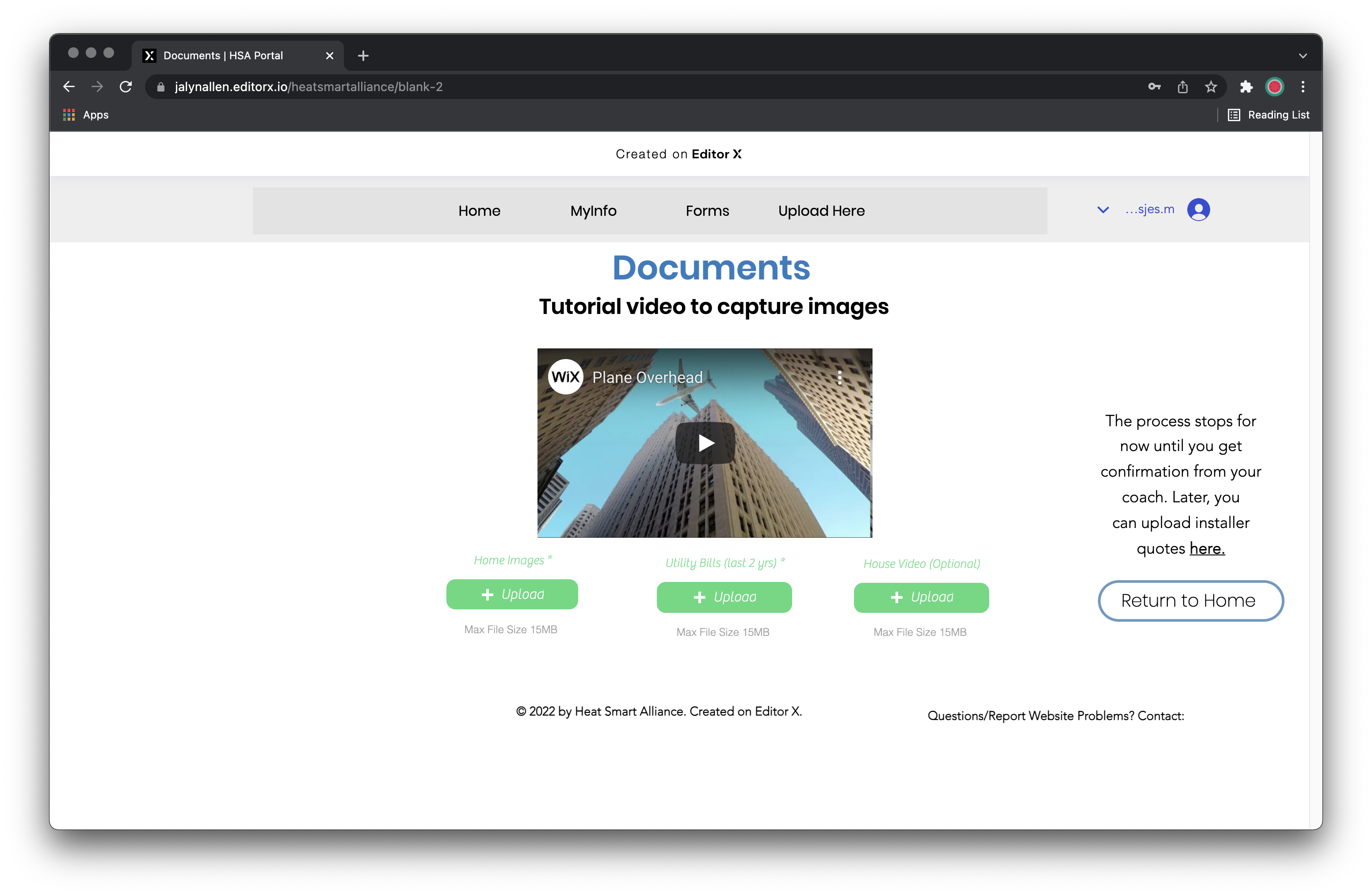Open a new browser tab

pyautogui.click(x=363, y=56)
